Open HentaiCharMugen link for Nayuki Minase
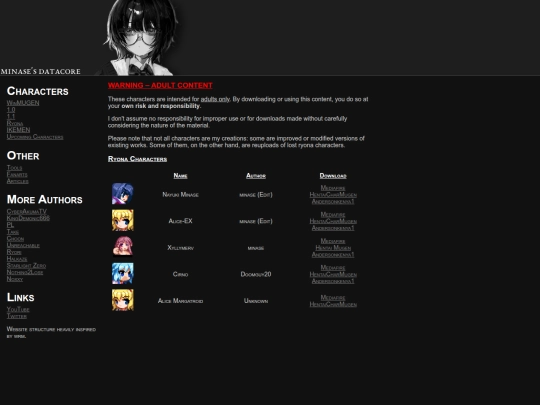This screenshot has width=540, height=405. click(x=333, y=195)
